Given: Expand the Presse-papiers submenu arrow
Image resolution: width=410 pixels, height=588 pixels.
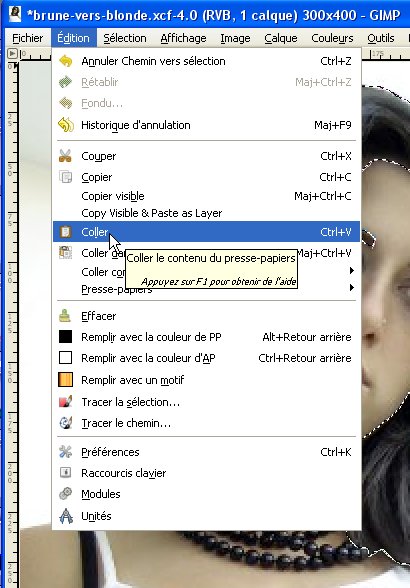Looking at the screenshot, I should (x=351, y=288).
